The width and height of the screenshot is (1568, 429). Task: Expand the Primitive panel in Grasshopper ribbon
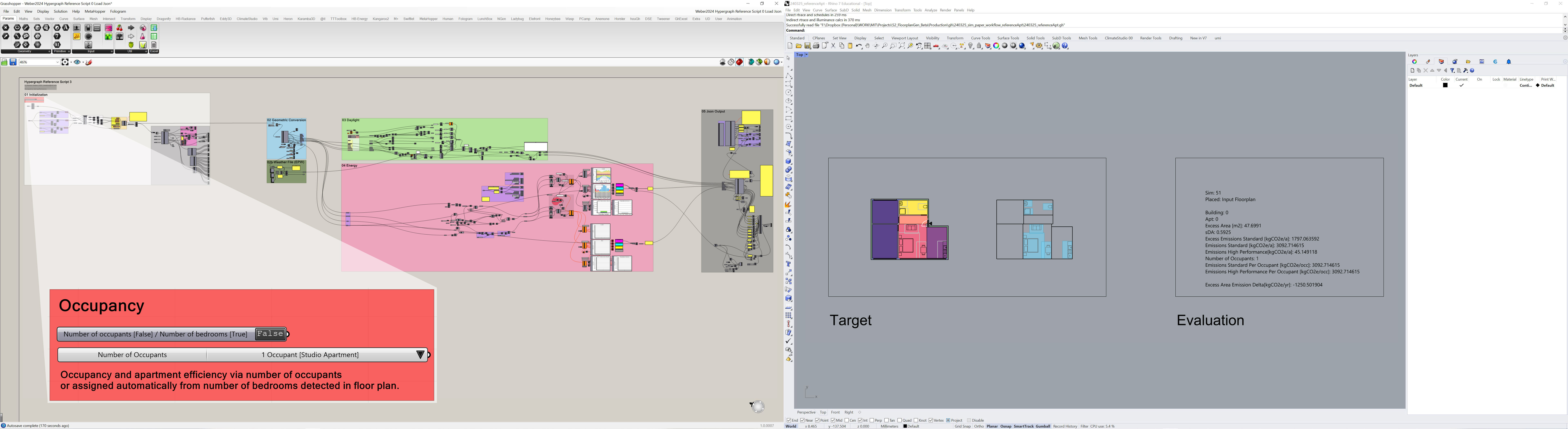tap(69, 51)
